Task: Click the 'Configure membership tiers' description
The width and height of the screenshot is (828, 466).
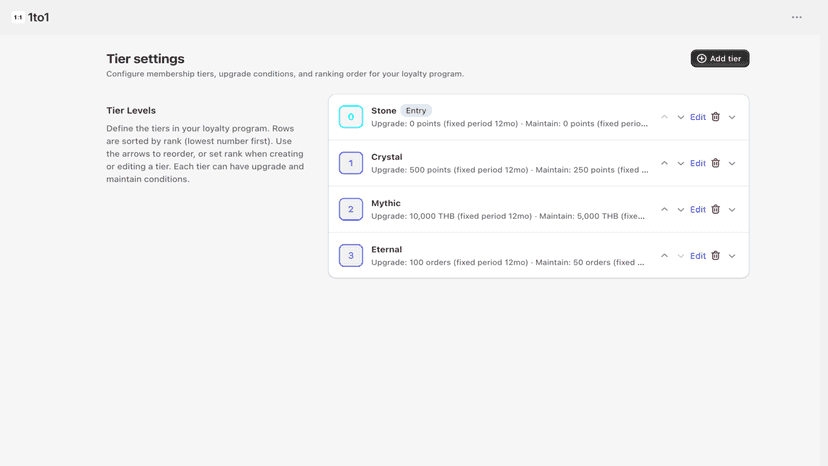Action: 285,74
